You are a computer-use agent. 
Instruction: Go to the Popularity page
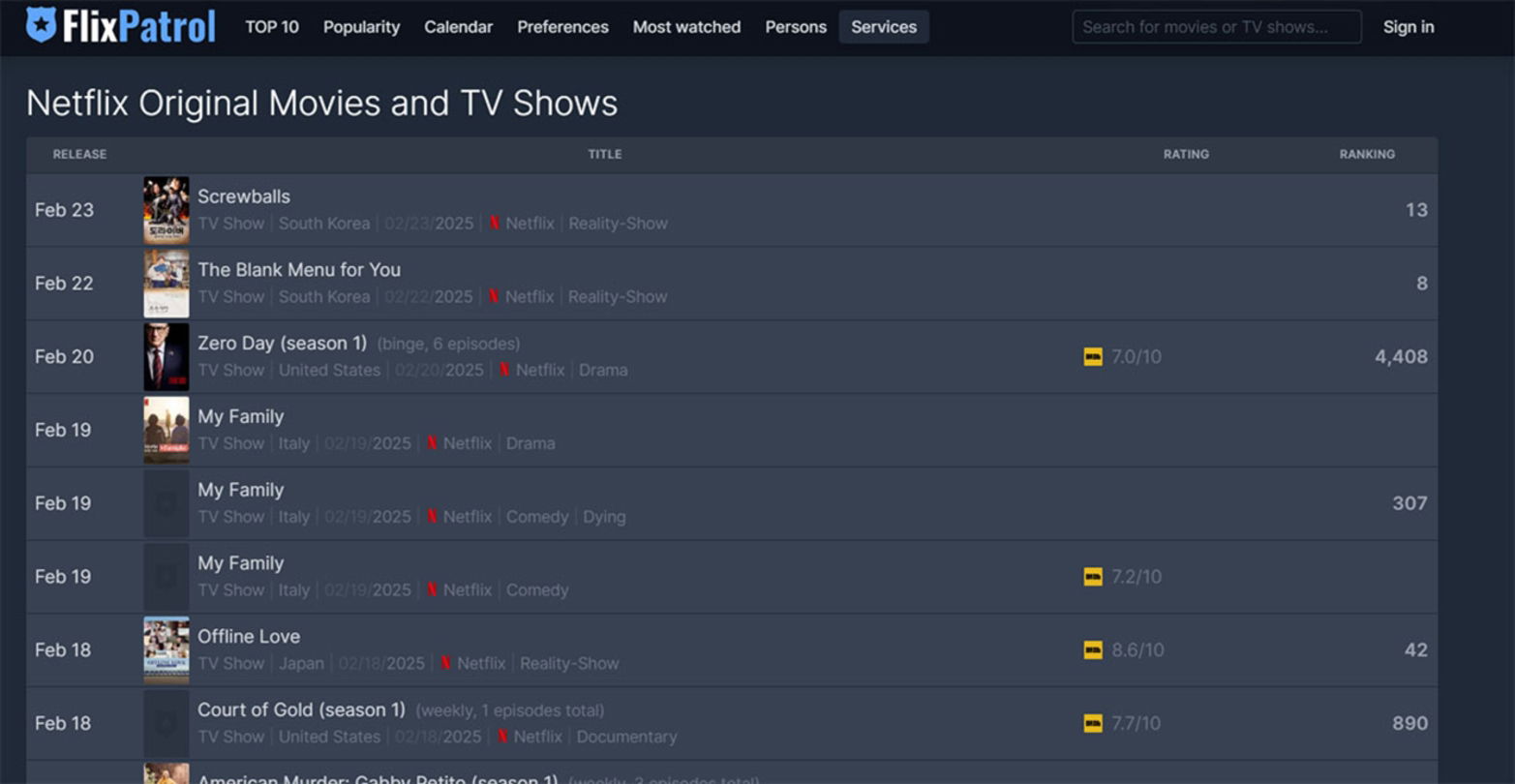pyautogui.click(x=361, y=27)
